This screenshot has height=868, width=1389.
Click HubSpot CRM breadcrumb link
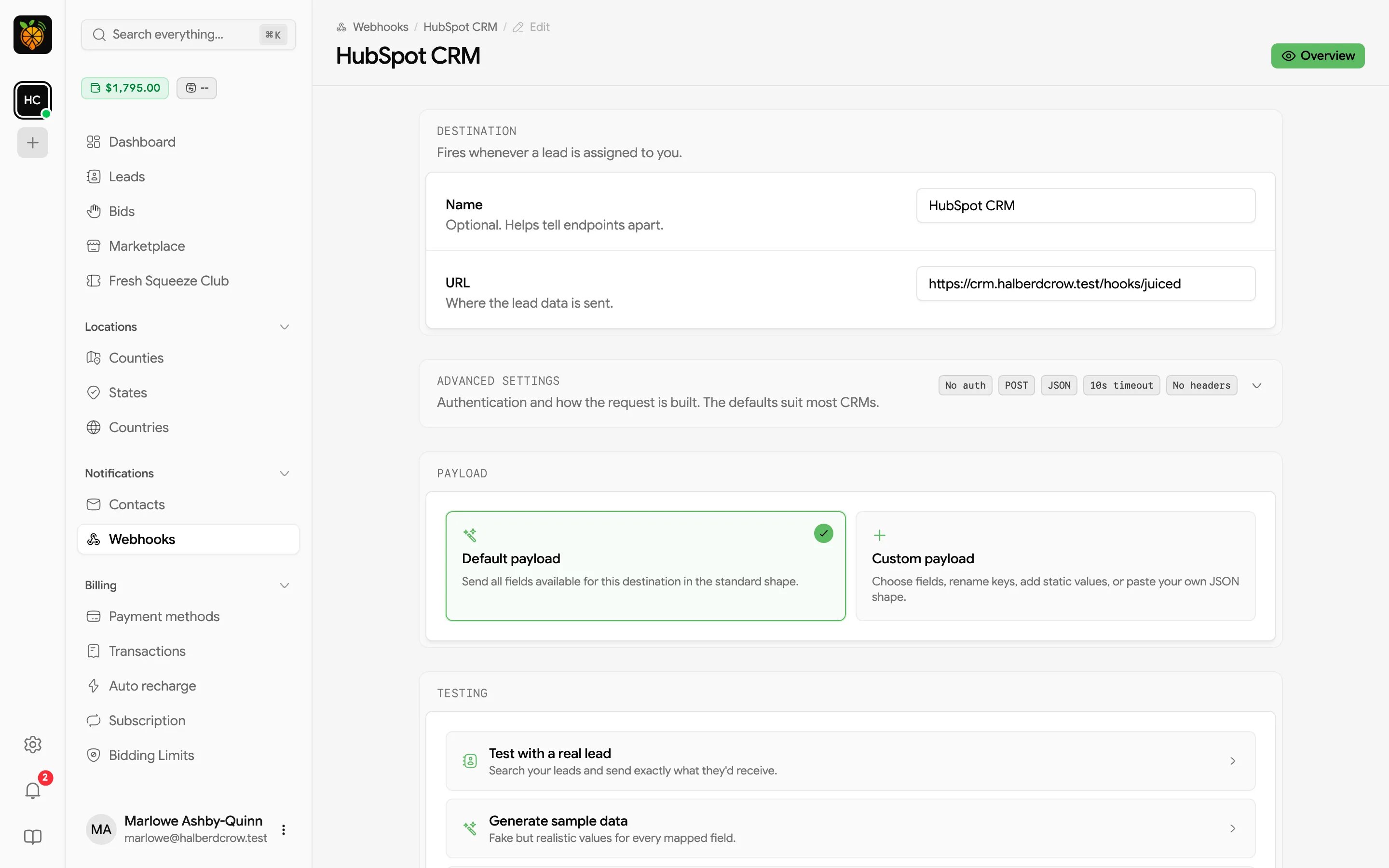[x=460, y=27]
